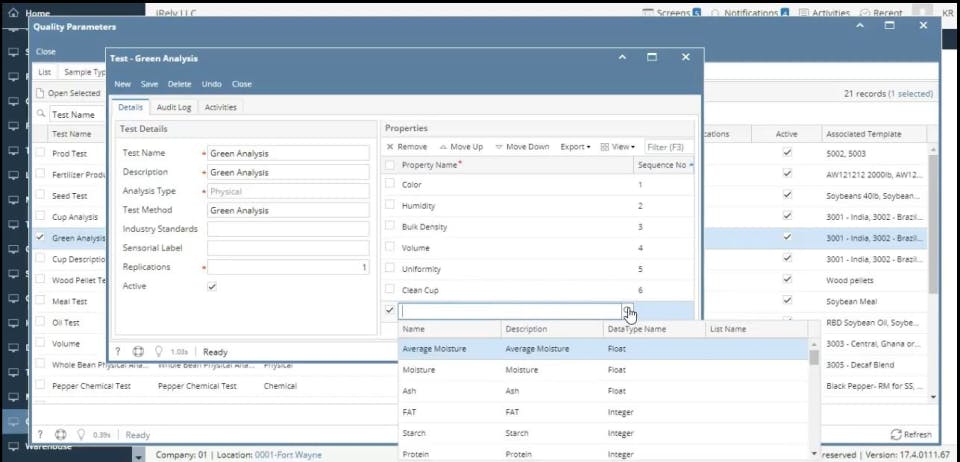This screenshot has width=960, height=462.
Task: Focus the Filter (F3) field
Action: (x=669, y=147)
